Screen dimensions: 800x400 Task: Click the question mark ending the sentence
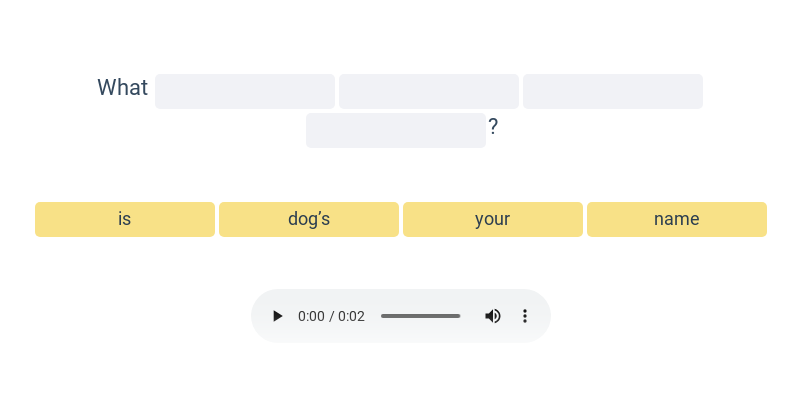point(493,127)
